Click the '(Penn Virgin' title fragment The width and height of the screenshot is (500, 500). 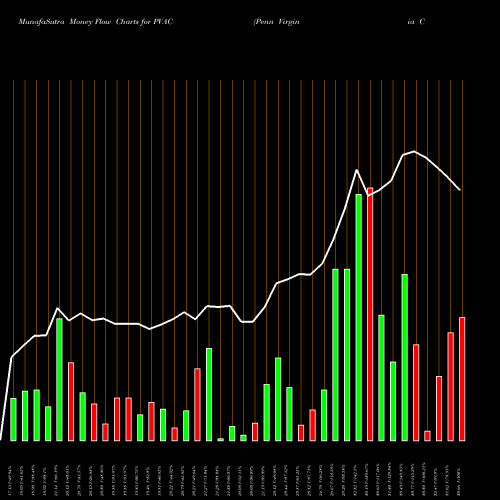[276, 22]
